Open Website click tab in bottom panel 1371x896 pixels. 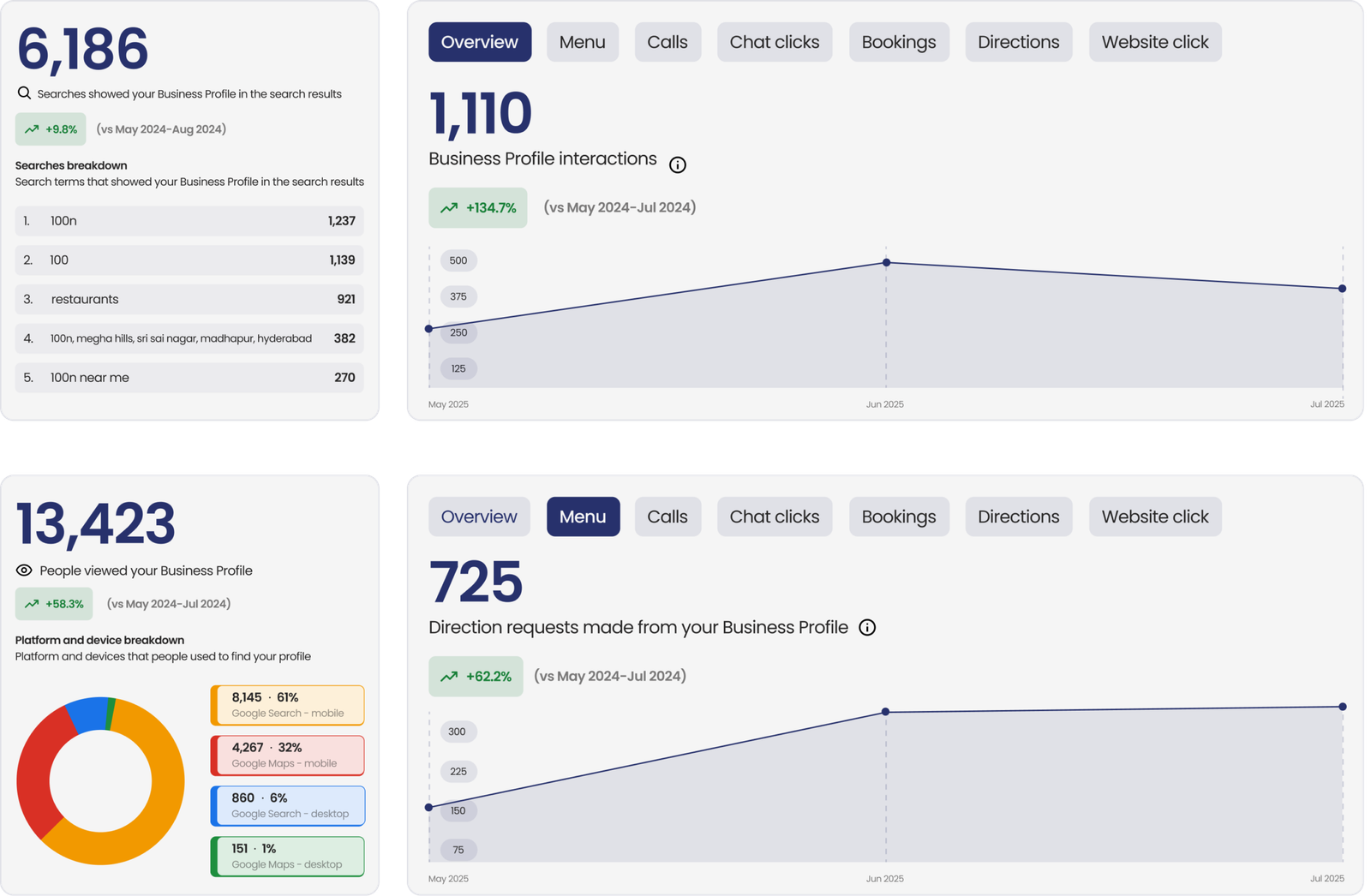[x=1155, y=517]
